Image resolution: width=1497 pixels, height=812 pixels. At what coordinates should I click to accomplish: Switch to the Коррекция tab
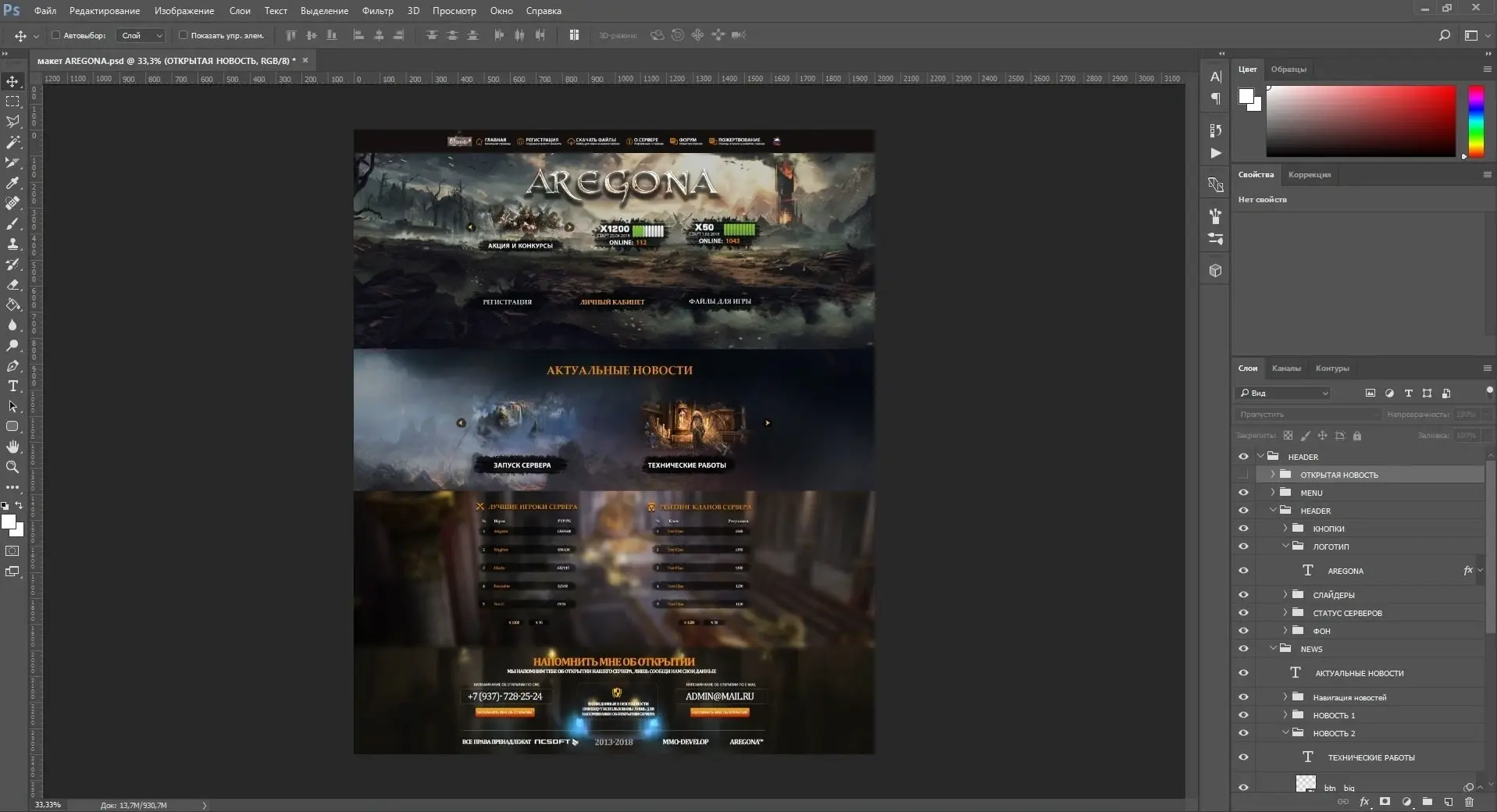(x=1310, y=174)
